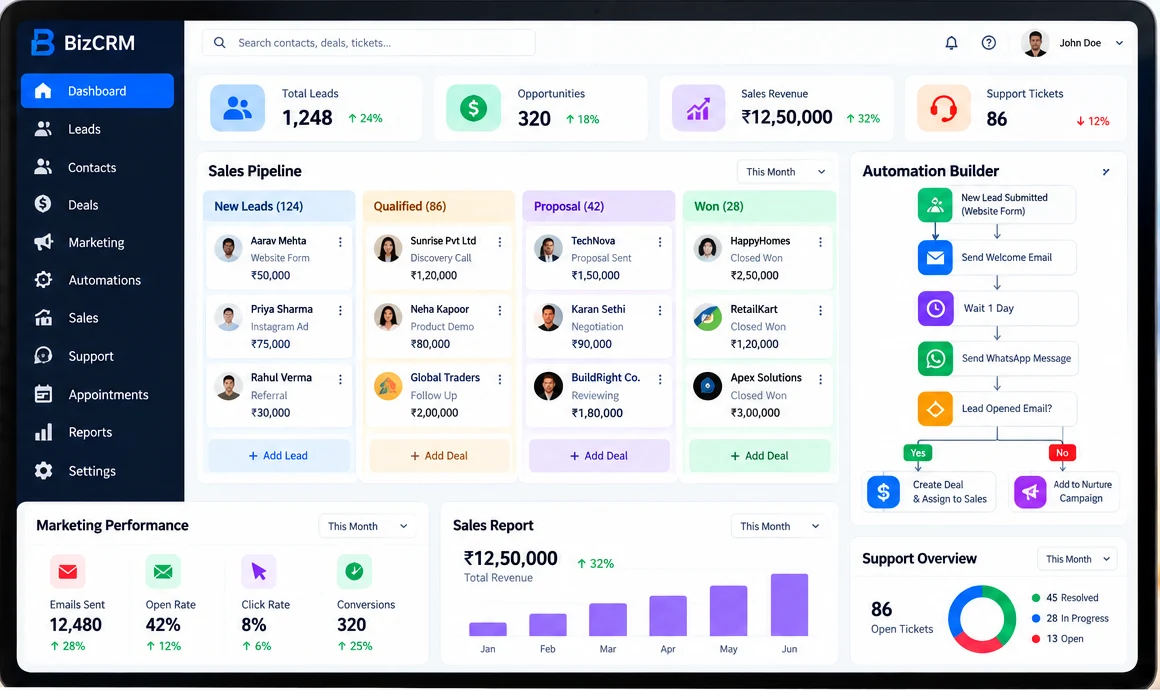Click the Create Deal dollar icon
The width and height of the screenshot is (1160, 690).
tap(883, 492)
